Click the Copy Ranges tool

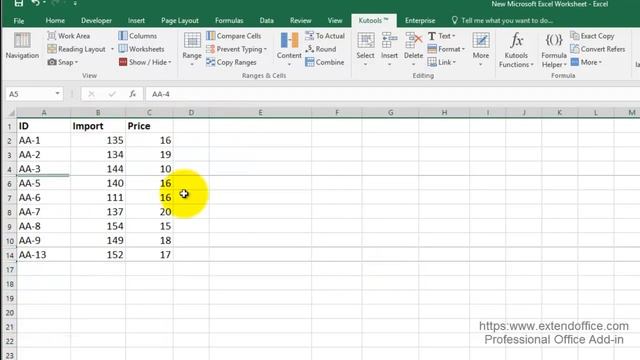click(231, 62)
